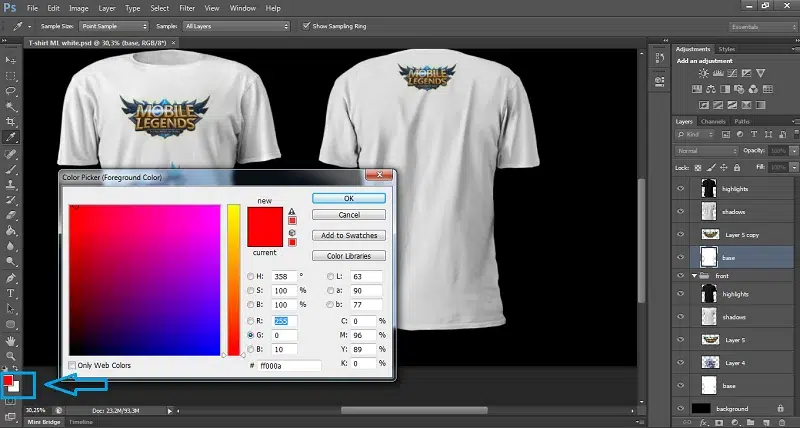800x428 pixels.
Task: Click the new color preview swatch
Action: (x=265, y=217)
